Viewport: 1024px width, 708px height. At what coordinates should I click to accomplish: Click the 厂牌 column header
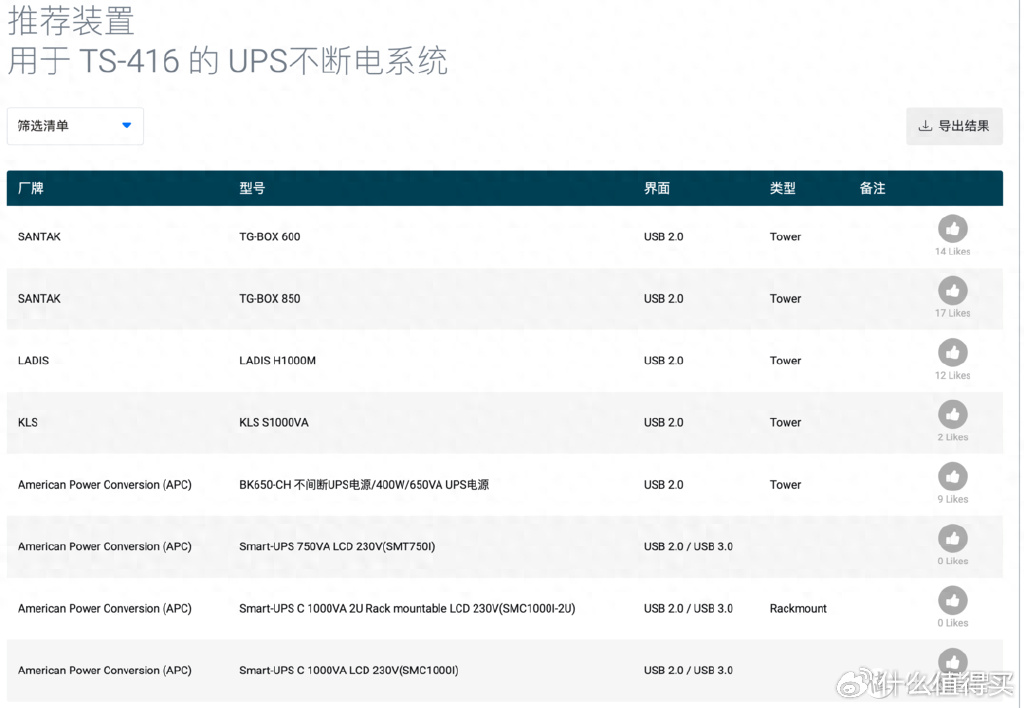click(x=31, y=188)
